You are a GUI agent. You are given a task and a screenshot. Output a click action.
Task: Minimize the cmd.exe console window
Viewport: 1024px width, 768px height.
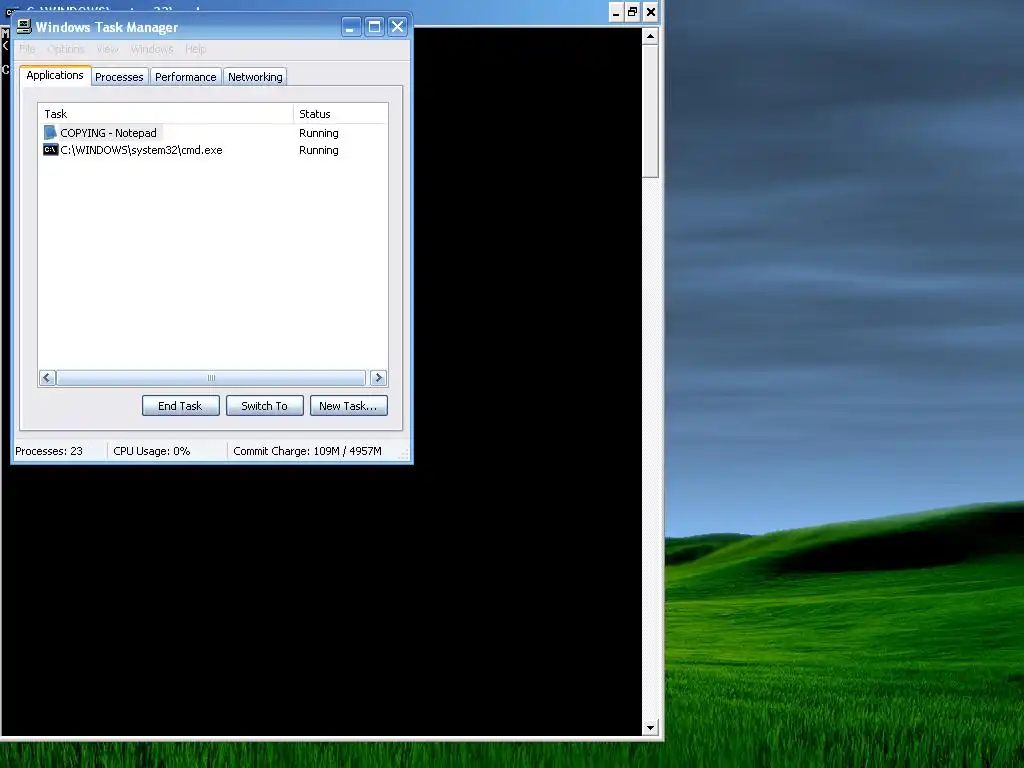pos(616,12)
